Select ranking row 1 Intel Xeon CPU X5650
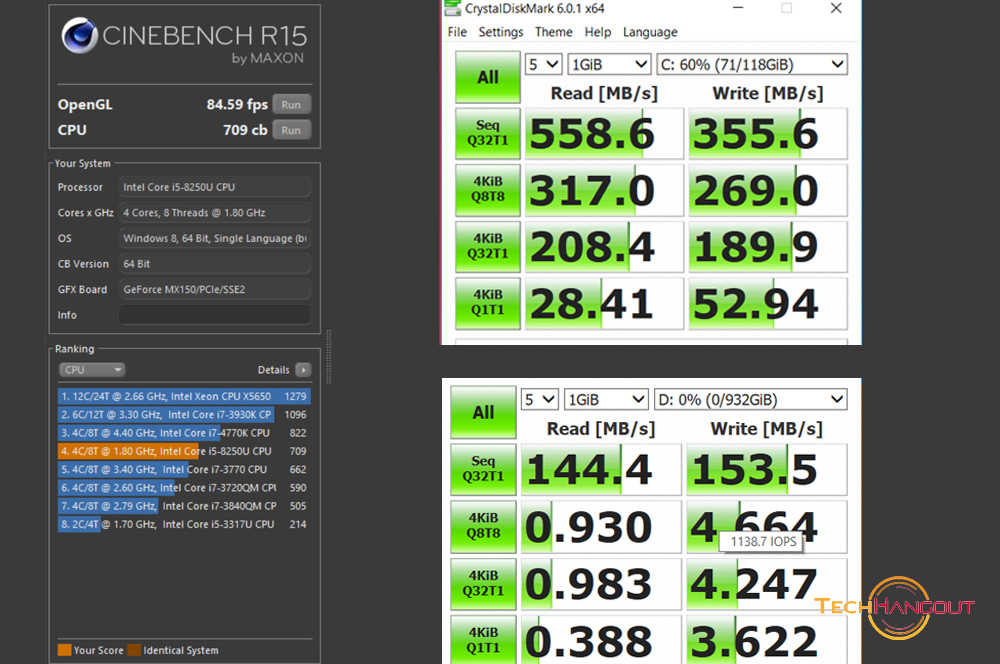 click(x=184, y=396)
